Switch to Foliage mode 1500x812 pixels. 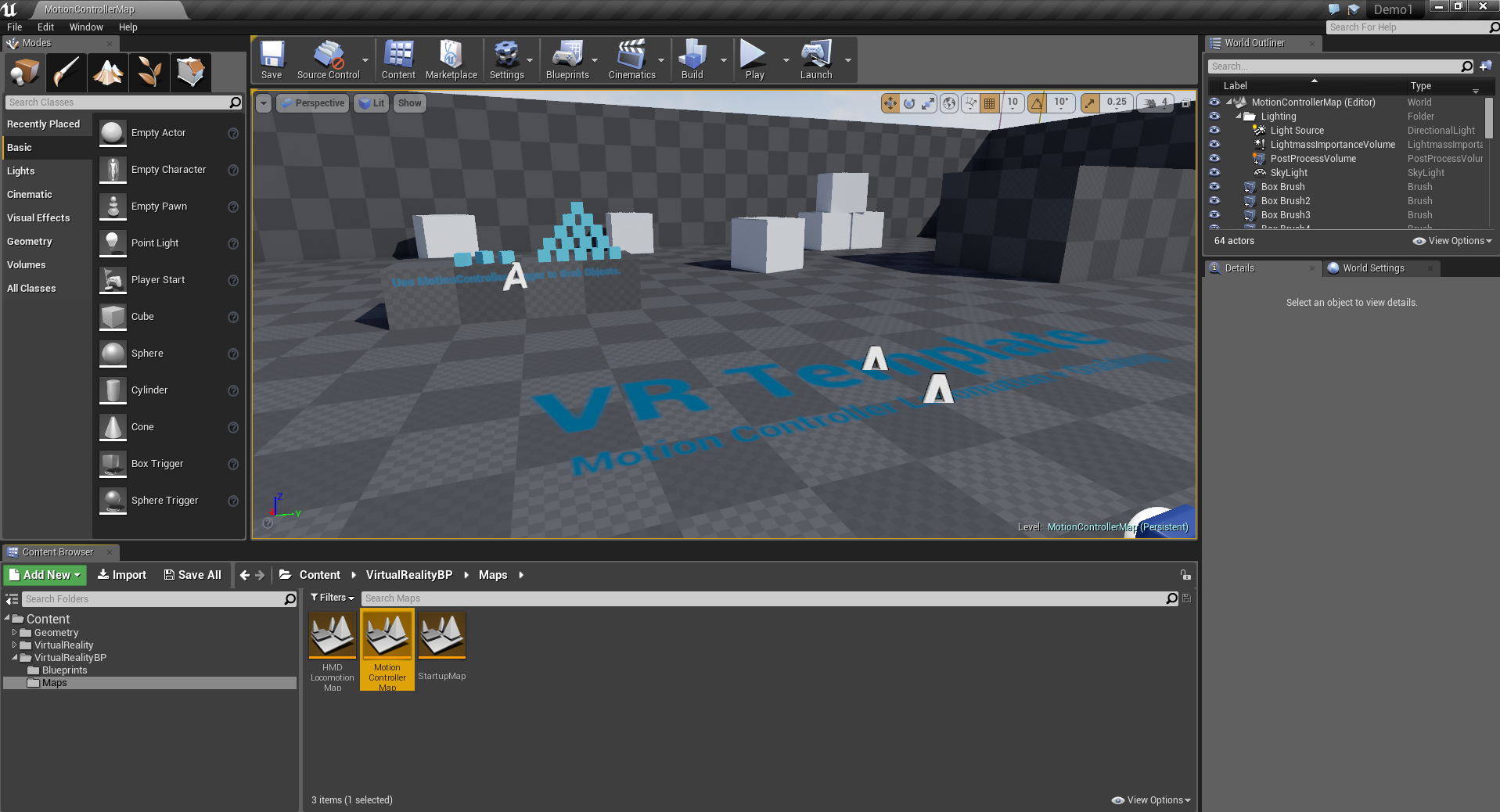(x=149, y=72)
